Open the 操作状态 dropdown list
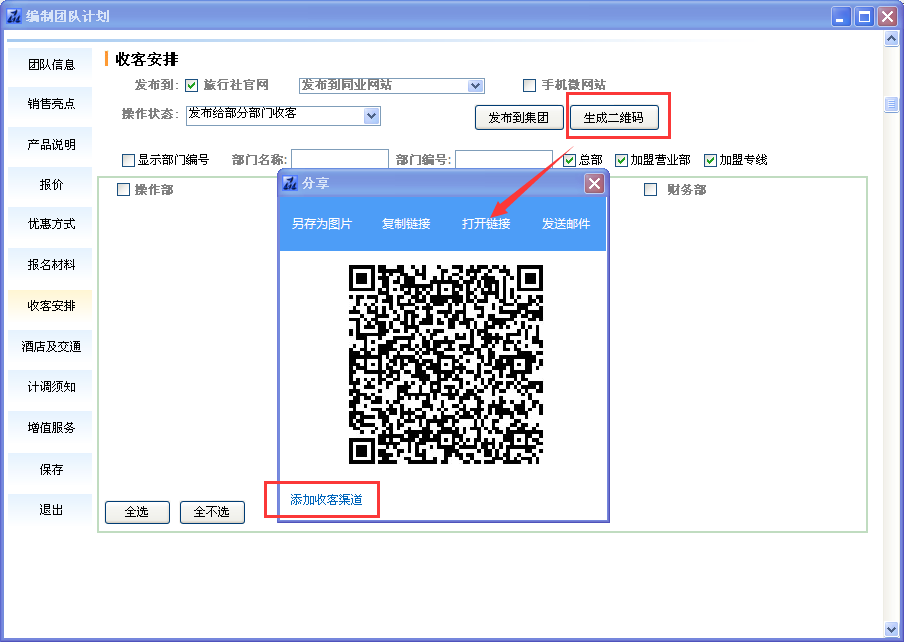The height and width of the screenshot is (642, 904). 371,116
